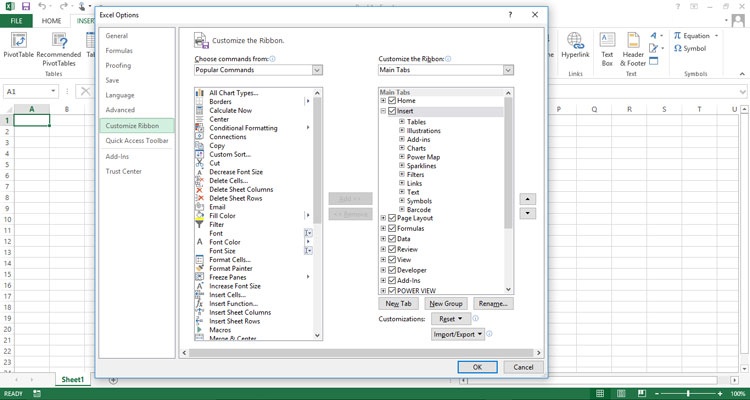
Task: Click the Rename button
Action: coord(493,304)
